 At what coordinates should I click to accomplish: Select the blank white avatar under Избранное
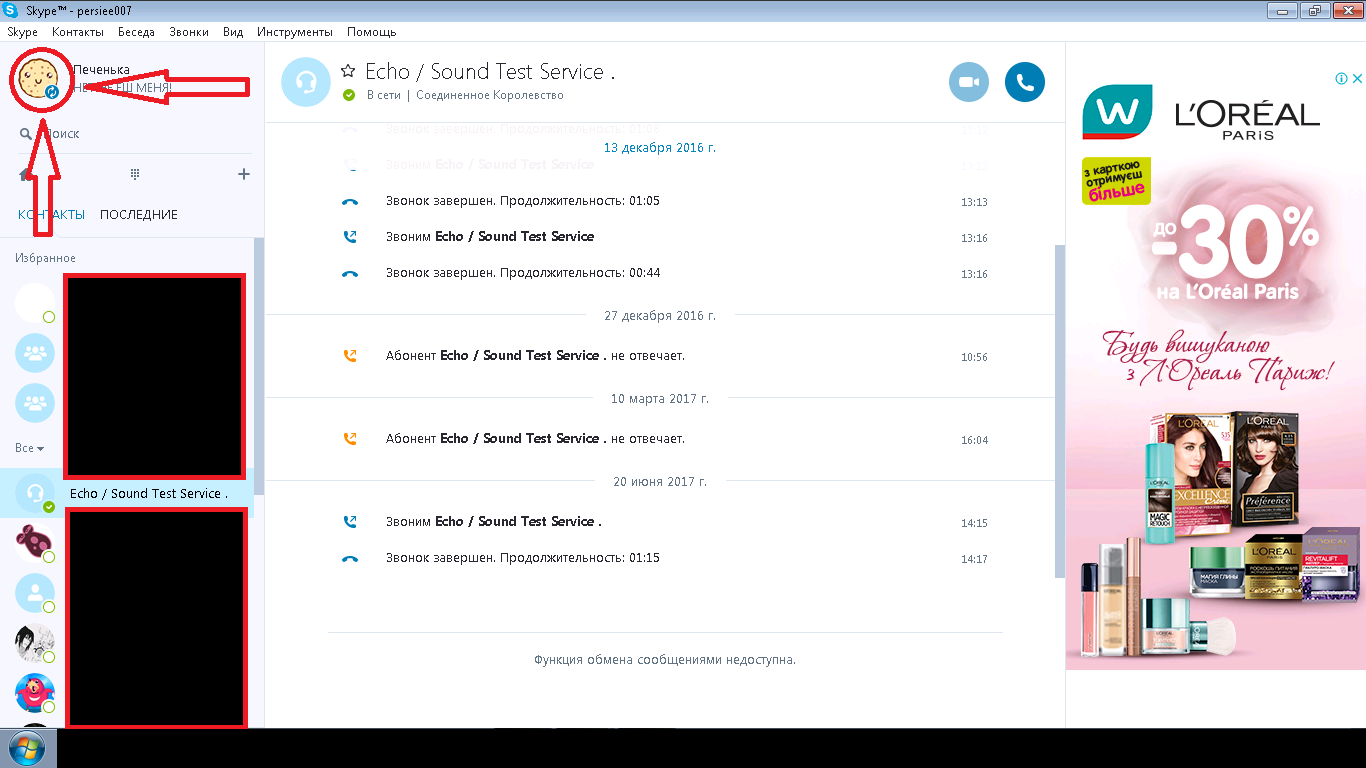pos(35,303)
